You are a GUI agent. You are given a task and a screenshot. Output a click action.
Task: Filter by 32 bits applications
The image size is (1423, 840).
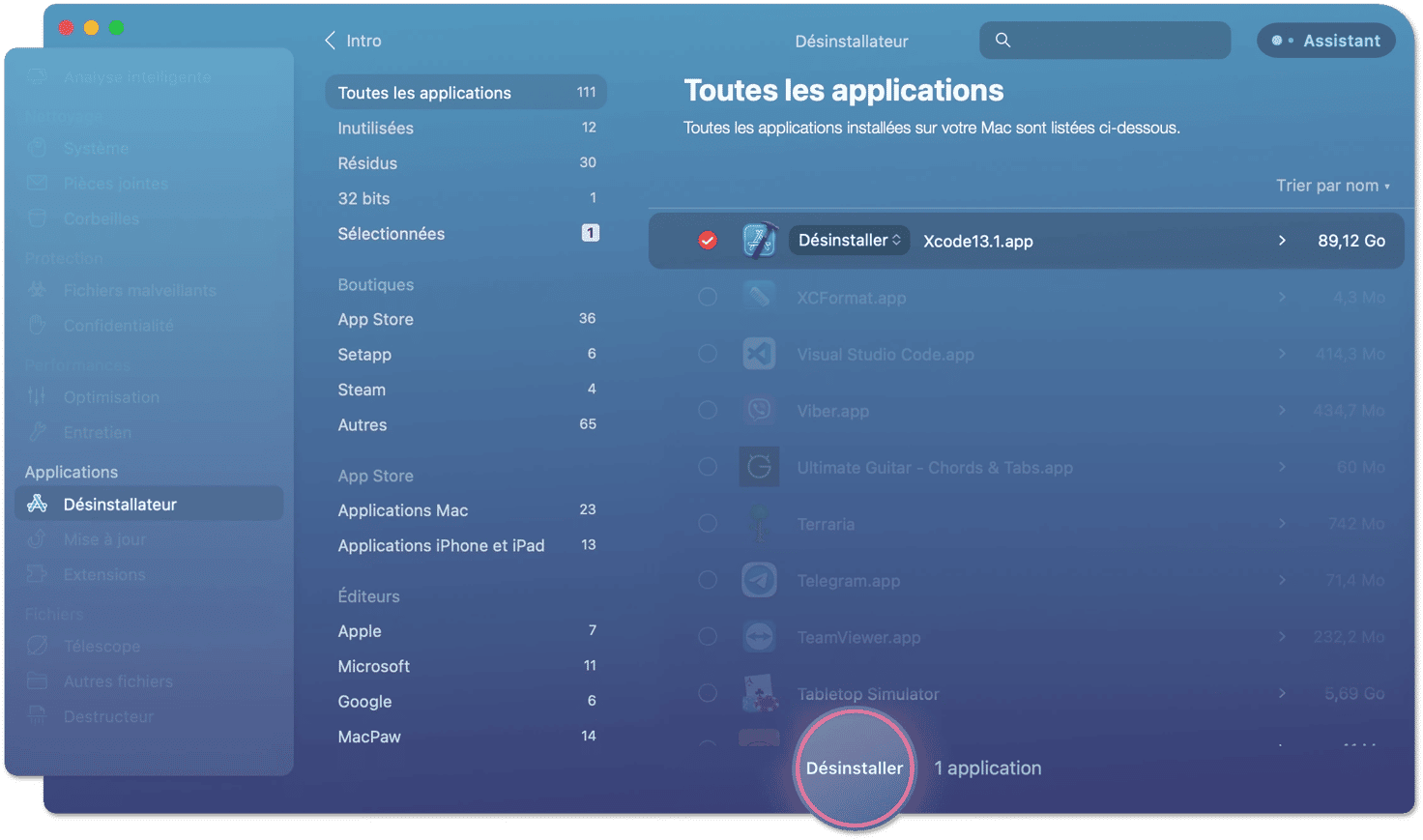pyautogui.click(x=466, y=198)
